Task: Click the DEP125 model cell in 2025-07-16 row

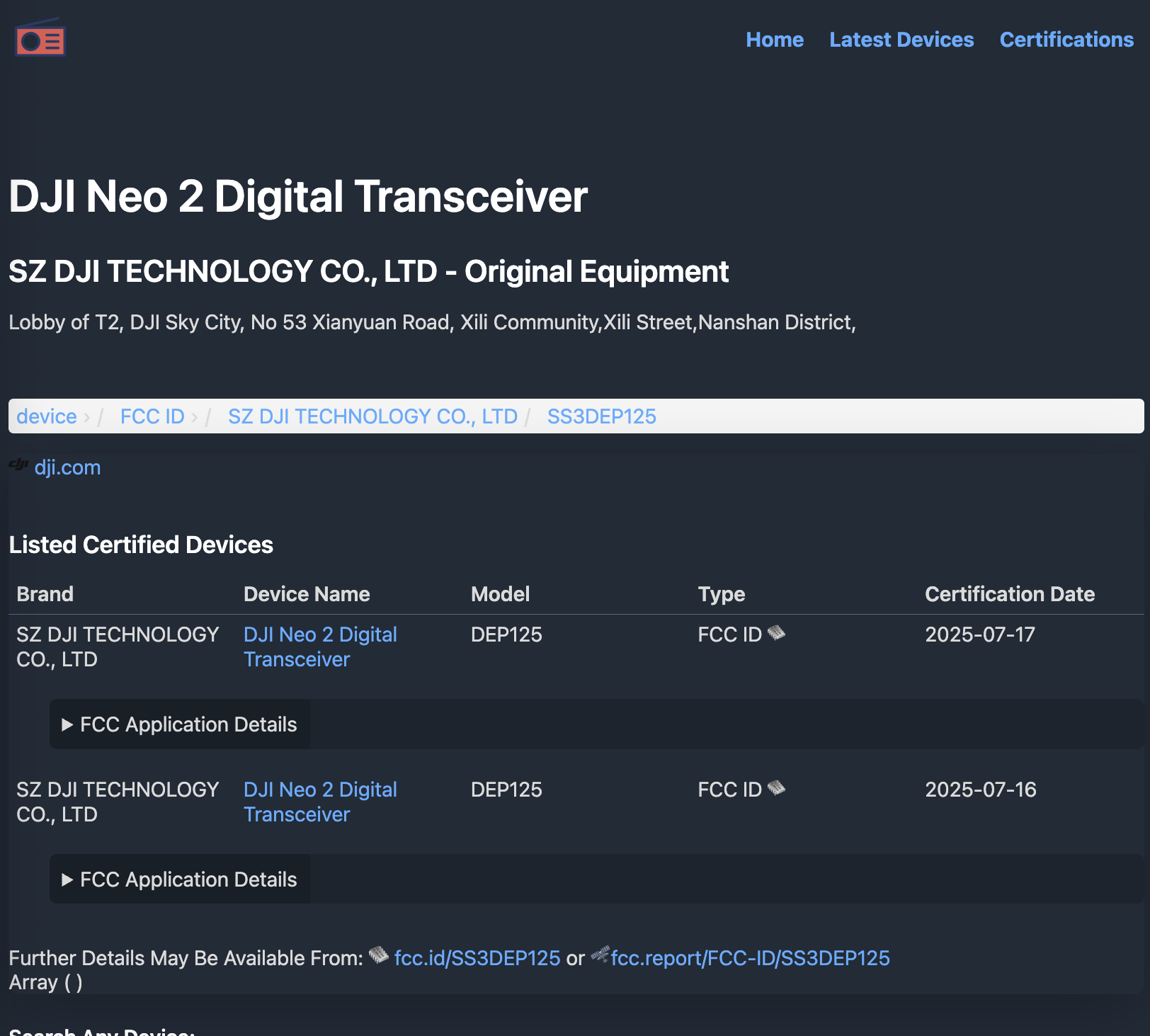Action: pyautogui.click(x=506, y=790)
